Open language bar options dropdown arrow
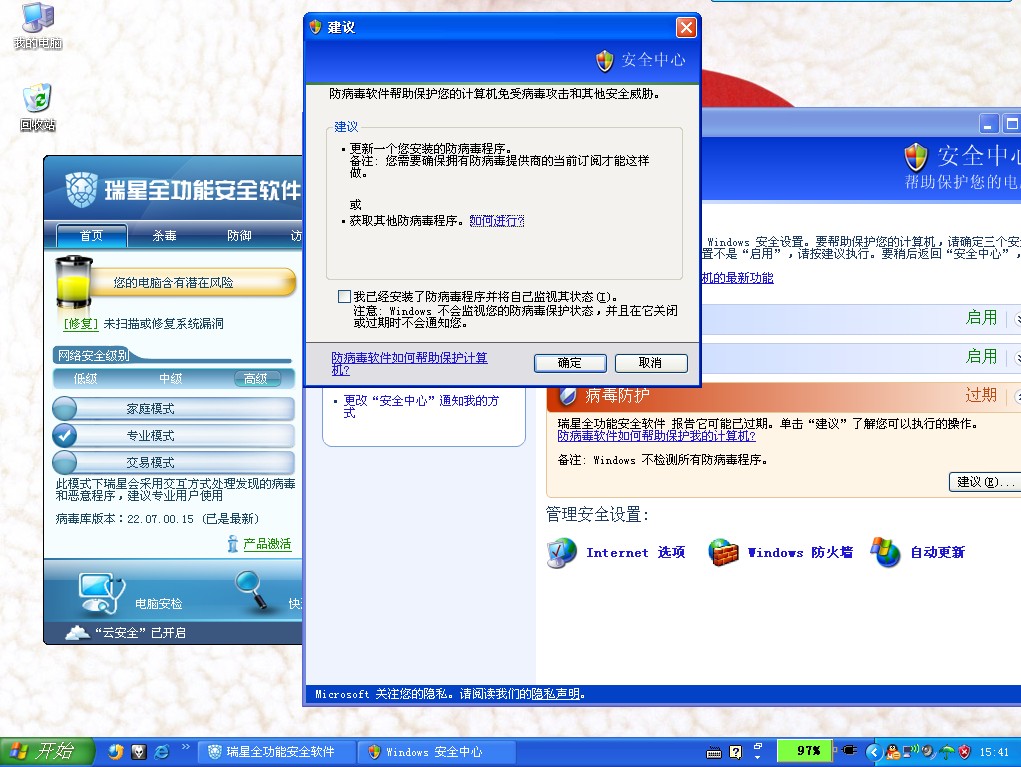This screenshot has width=1021, height=767. click(x=758, y=757)
